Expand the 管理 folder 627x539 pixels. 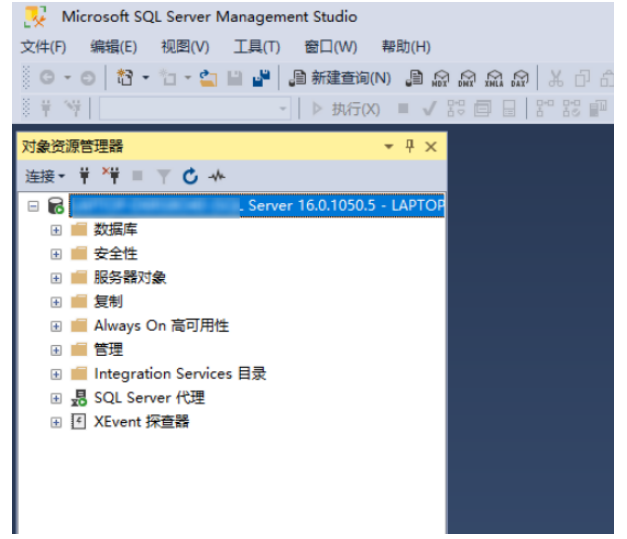pyautogui.click(x=56, y=350)
